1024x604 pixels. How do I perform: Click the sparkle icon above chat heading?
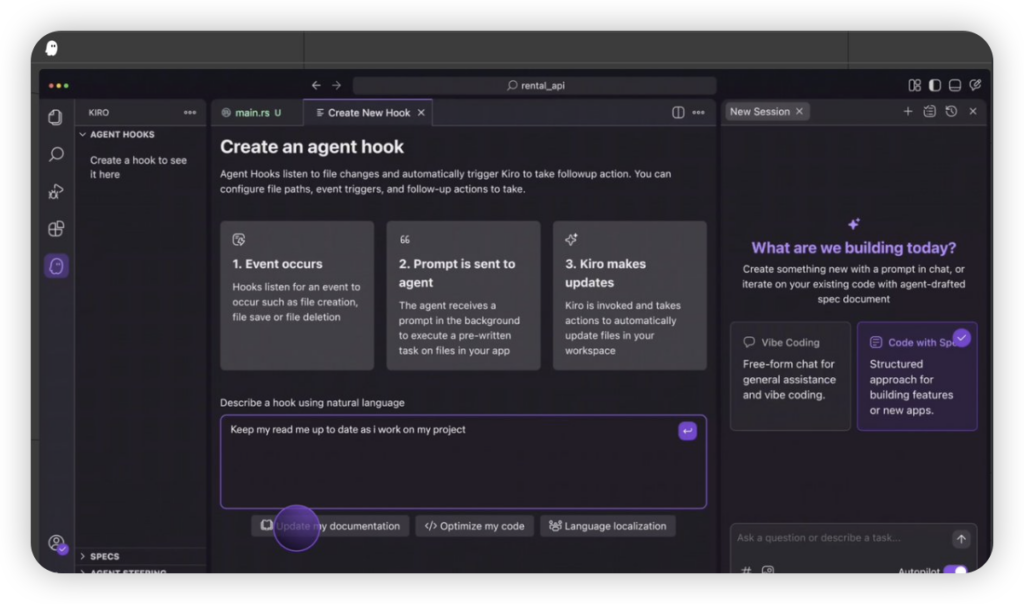click(854, 224)
